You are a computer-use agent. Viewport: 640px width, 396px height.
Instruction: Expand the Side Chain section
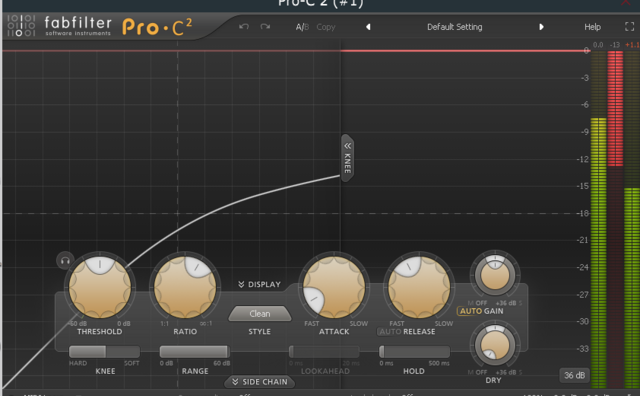click(x=260, y=382)
